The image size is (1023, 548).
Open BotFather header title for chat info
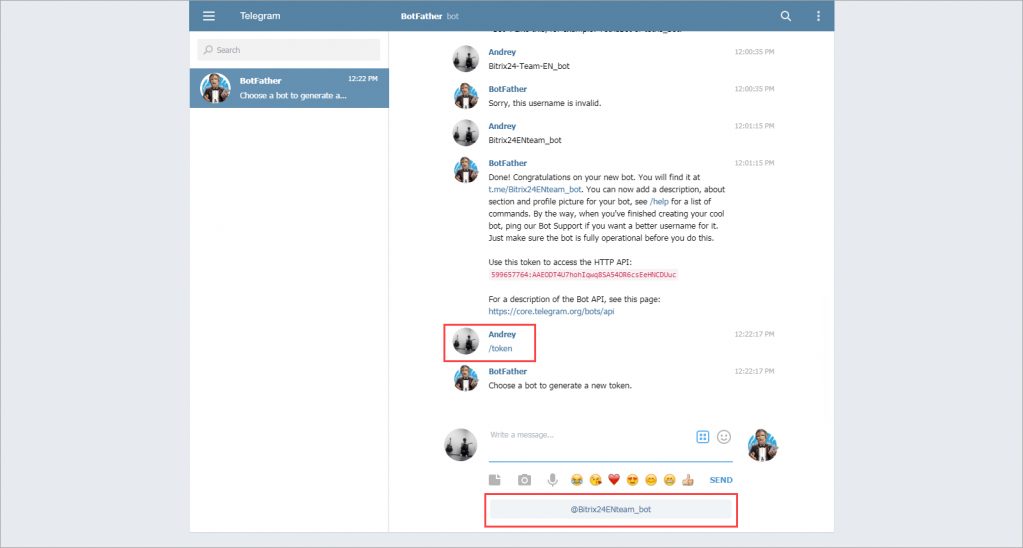(421, 16)
